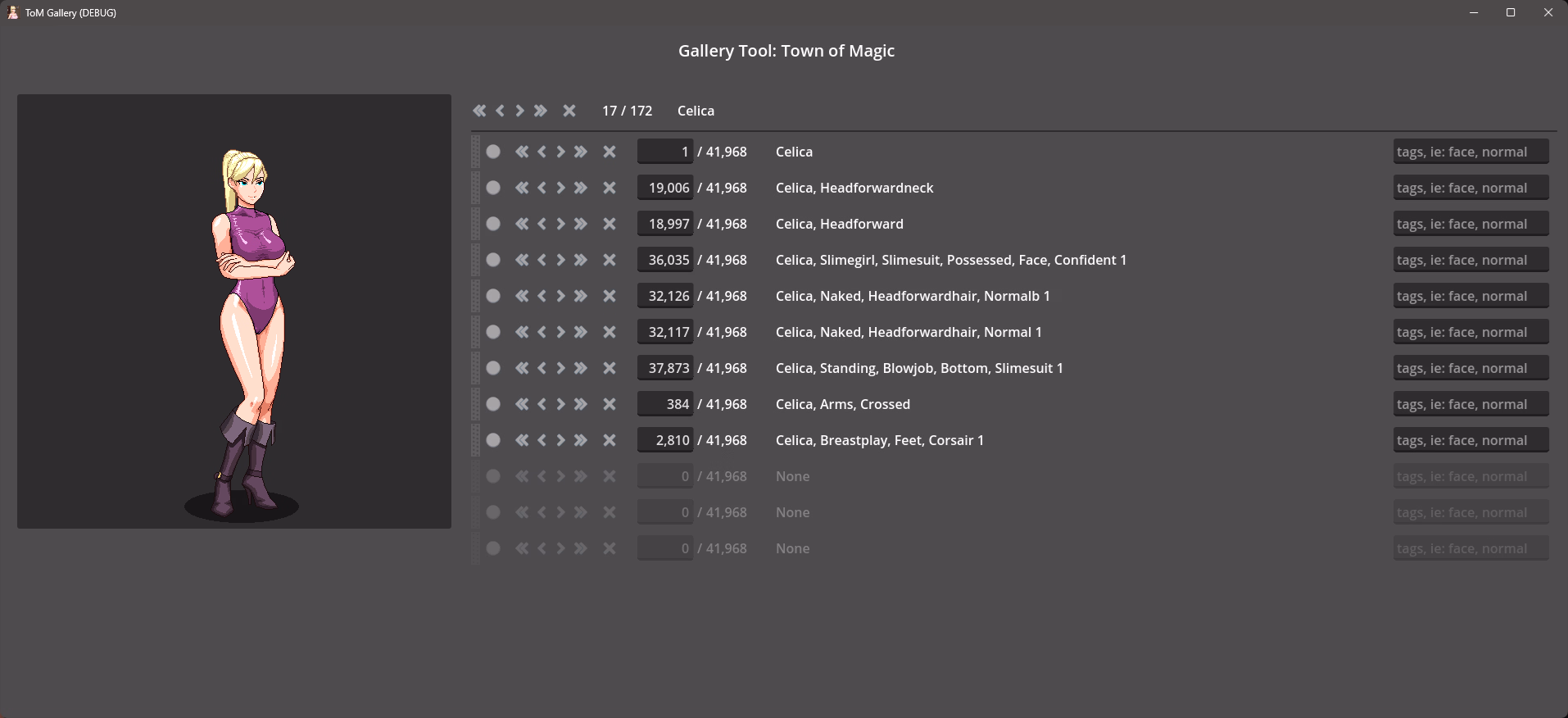Select the '17 / 172' entry counter
The width and height of the screenshot is (1568, 718).
628,111
